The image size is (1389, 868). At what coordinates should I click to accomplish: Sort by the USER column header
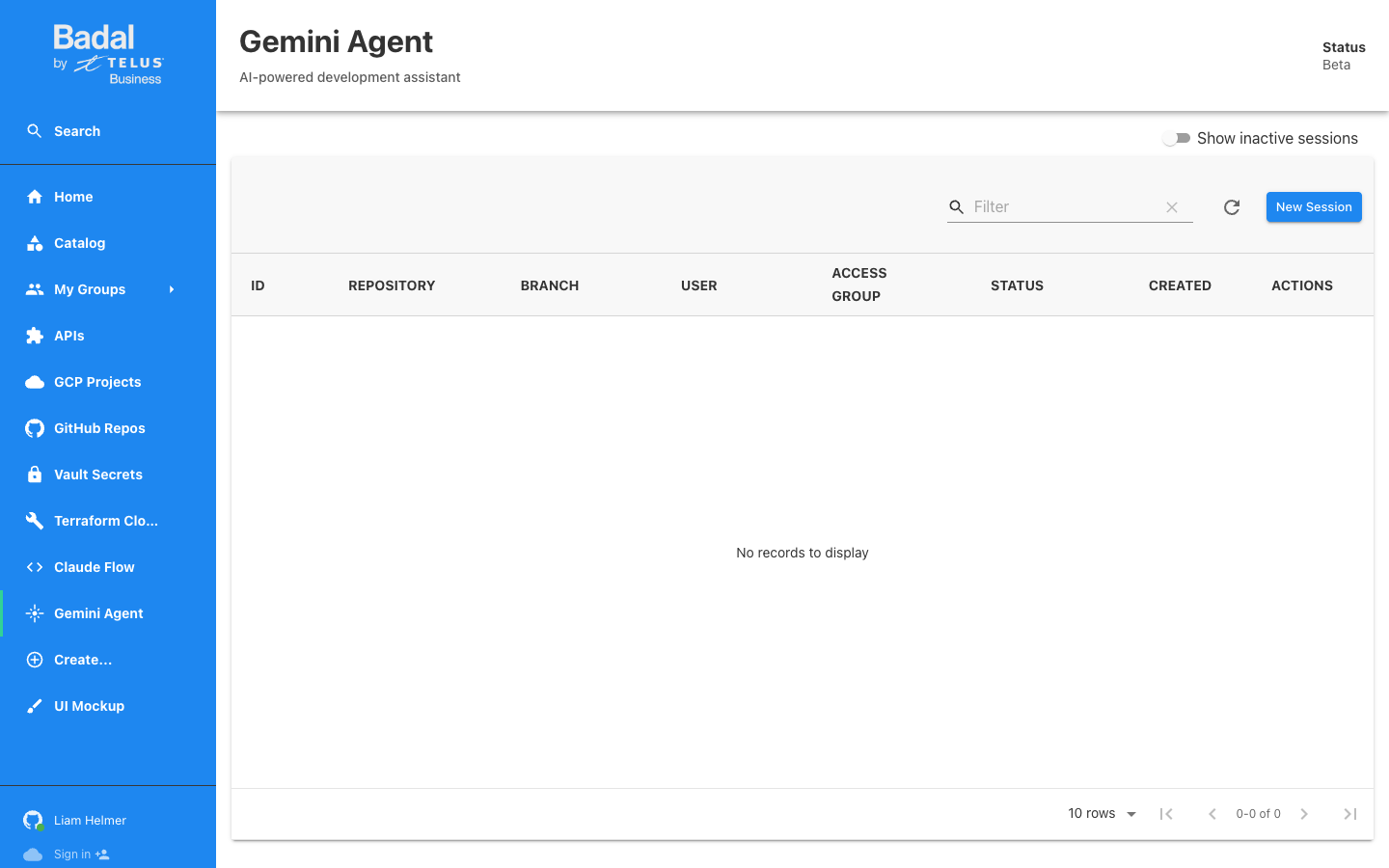point(699,285)
